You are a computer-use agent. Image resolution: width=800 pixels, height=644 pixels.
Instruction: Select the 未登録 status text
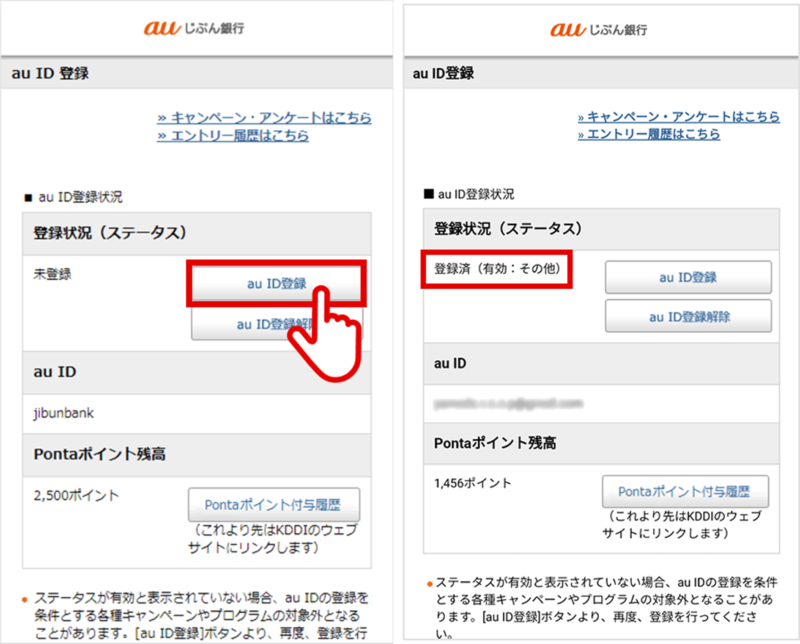pos(53,274)
